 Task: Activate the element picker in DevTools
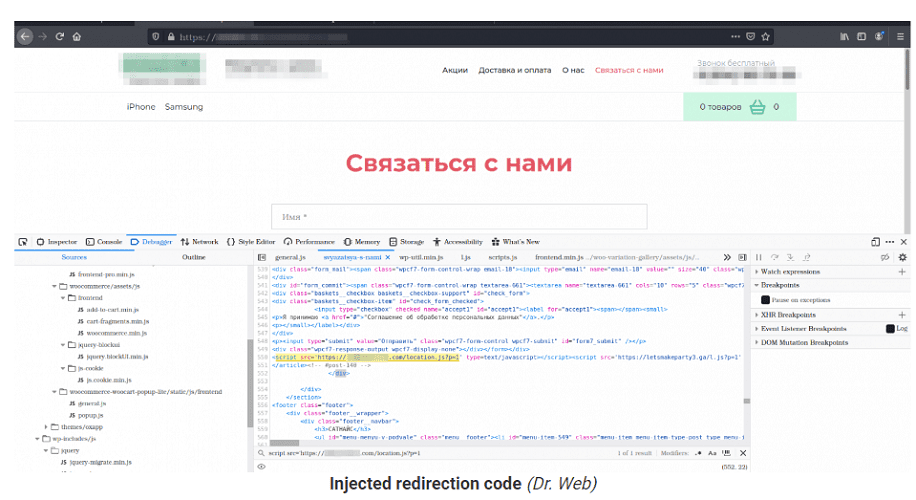pos(23,242)
